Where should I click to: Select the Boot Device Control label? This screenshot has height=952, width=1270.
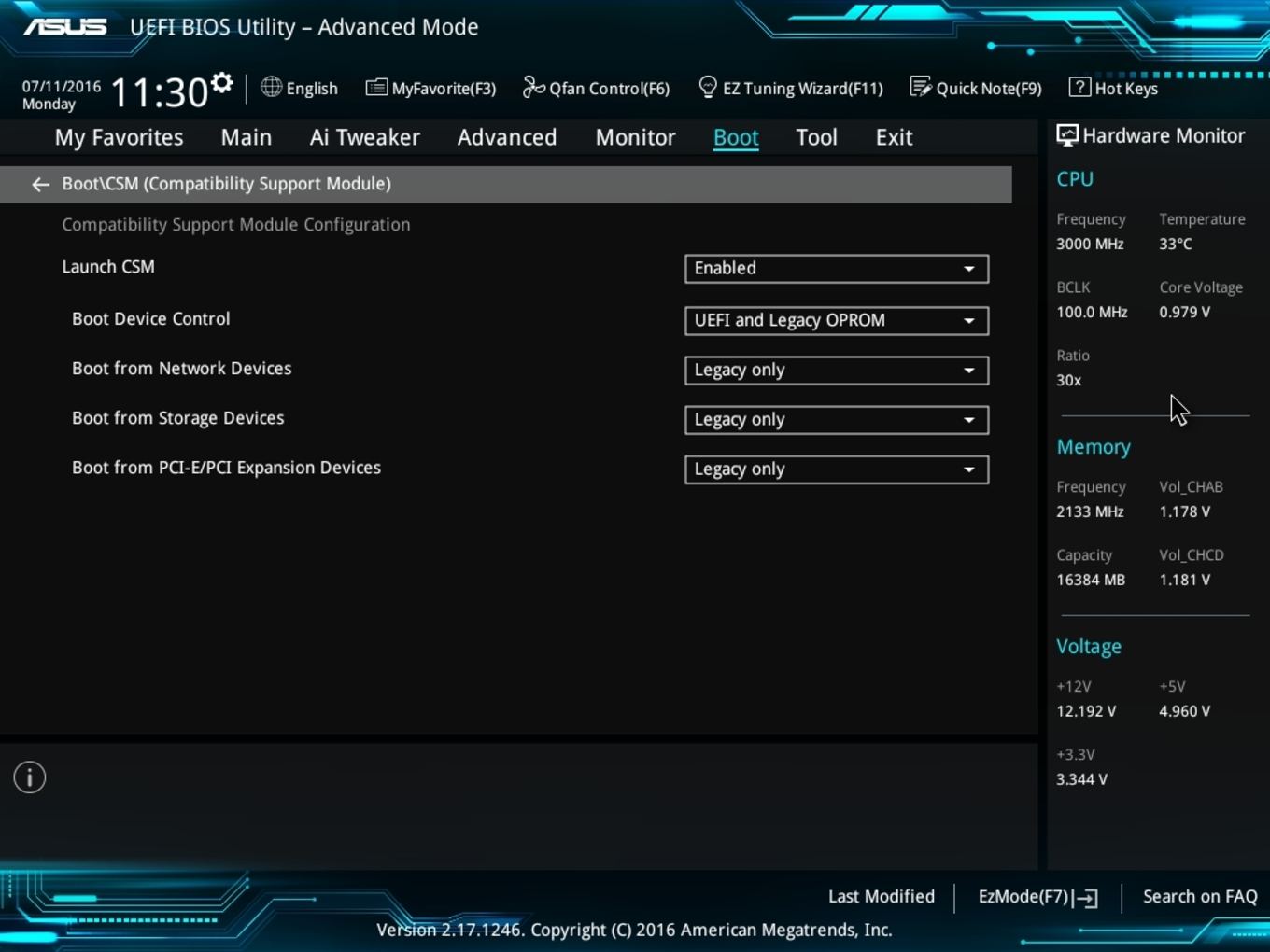click(x=151, y=318)
